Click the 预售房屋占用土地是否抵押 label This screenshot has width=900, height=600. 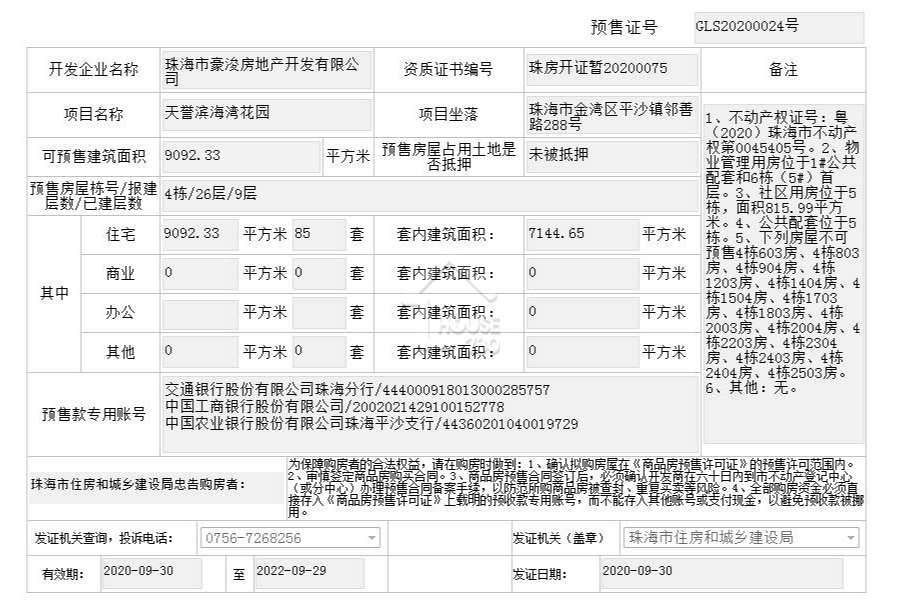(449, 157)
